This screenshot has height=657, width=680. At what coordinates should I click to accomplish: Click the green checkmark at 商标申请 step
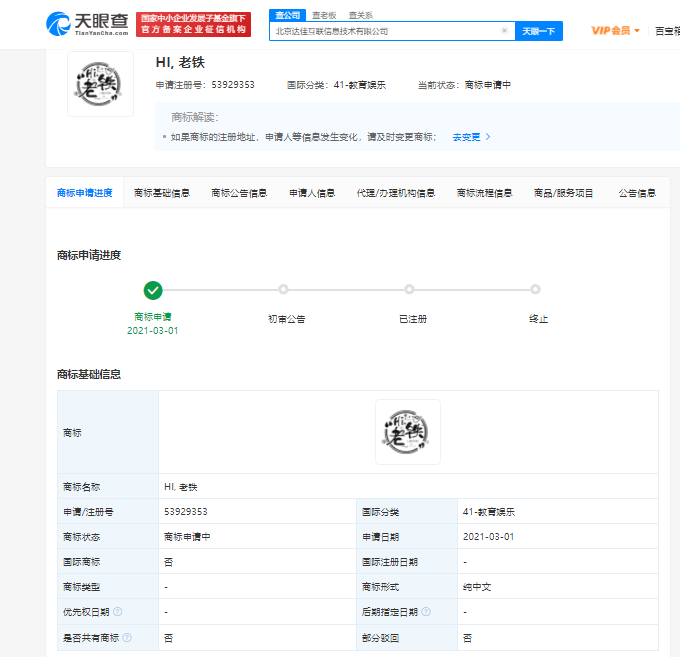pos(153,290)
